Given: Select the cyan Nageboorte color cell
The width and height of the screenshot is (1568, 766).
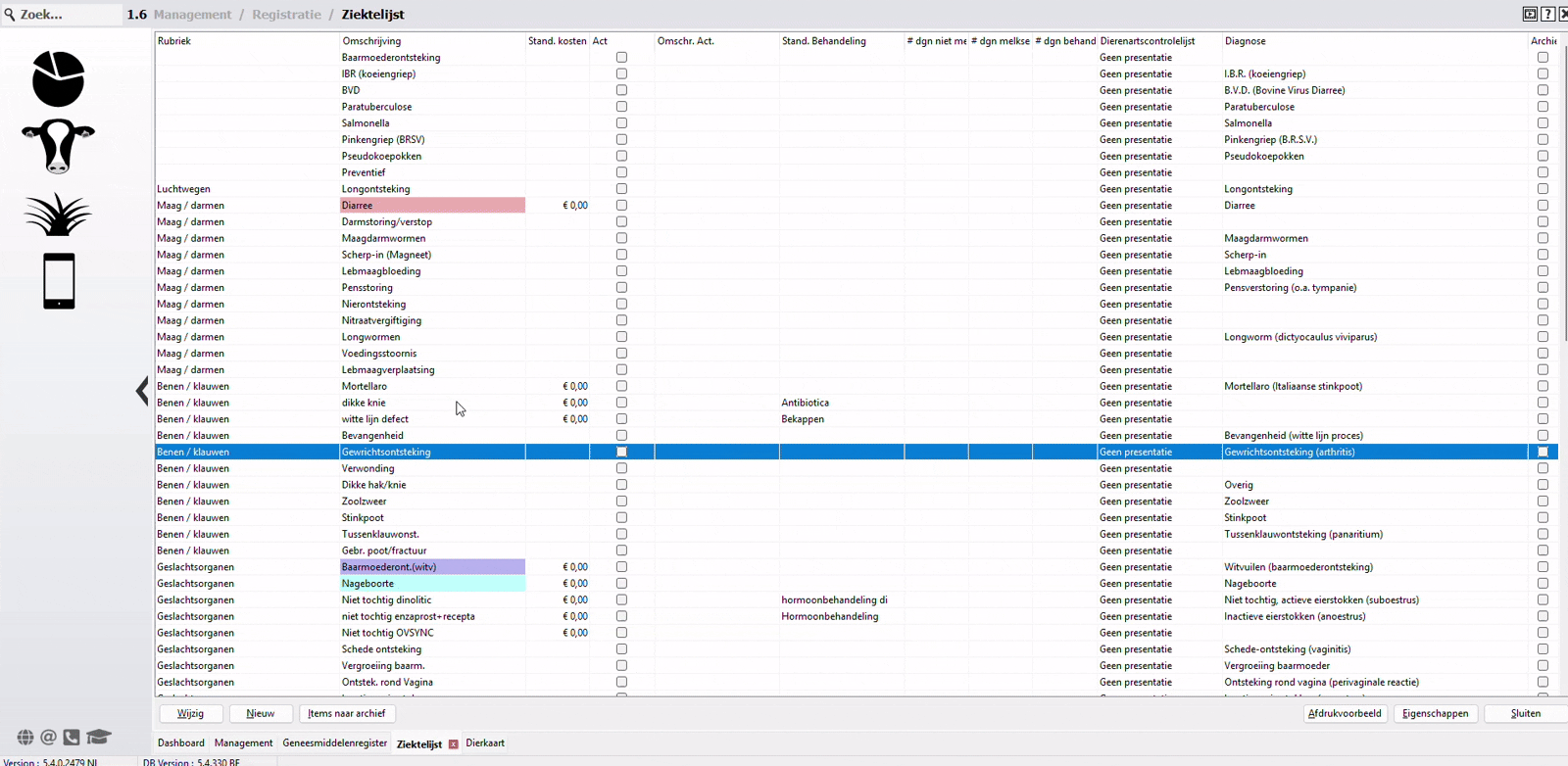Looking at the screenshot, I should click(x=432, y=584).
